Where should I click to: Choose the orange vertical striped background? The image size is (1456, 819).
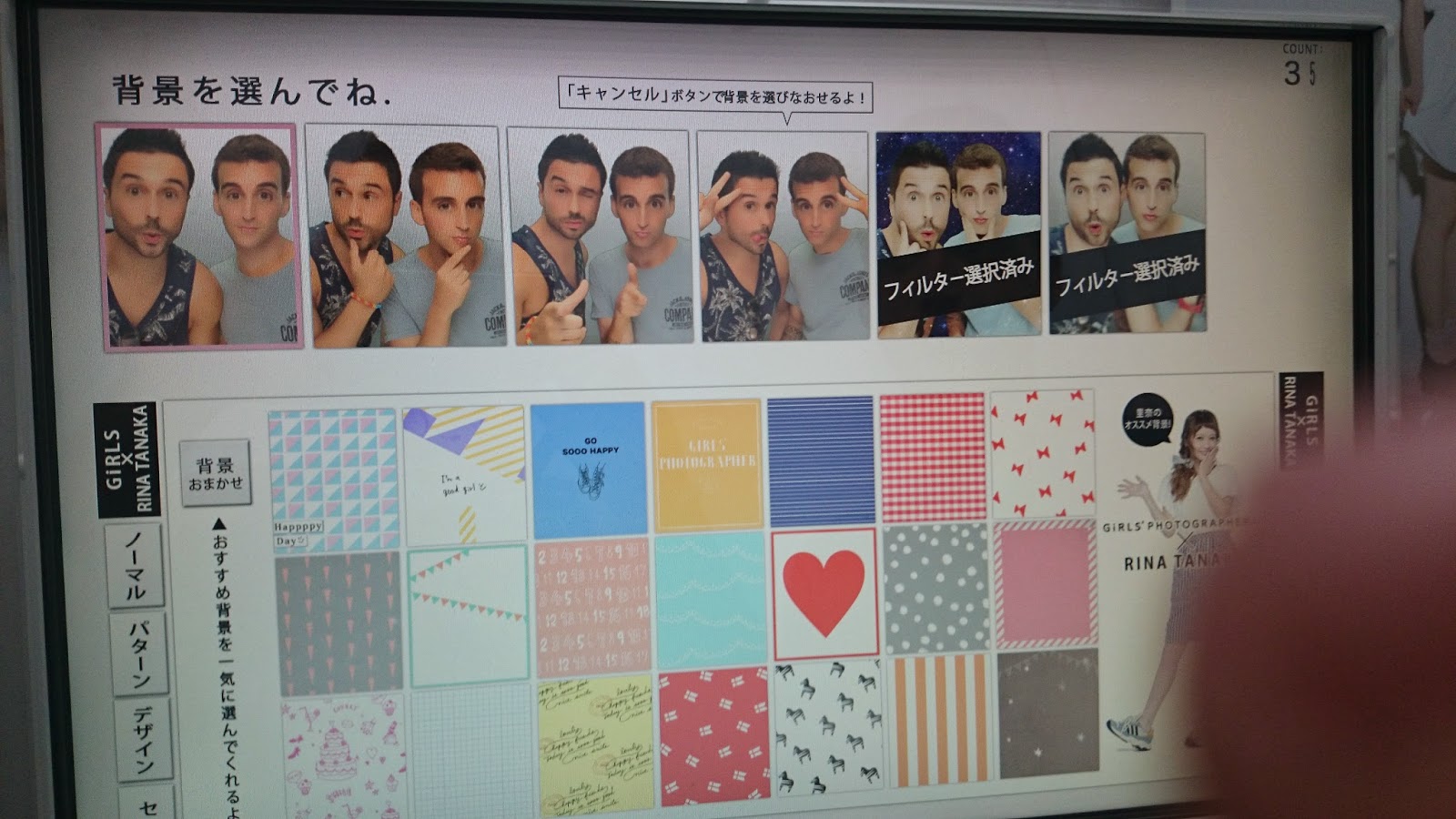pos(941,720)
